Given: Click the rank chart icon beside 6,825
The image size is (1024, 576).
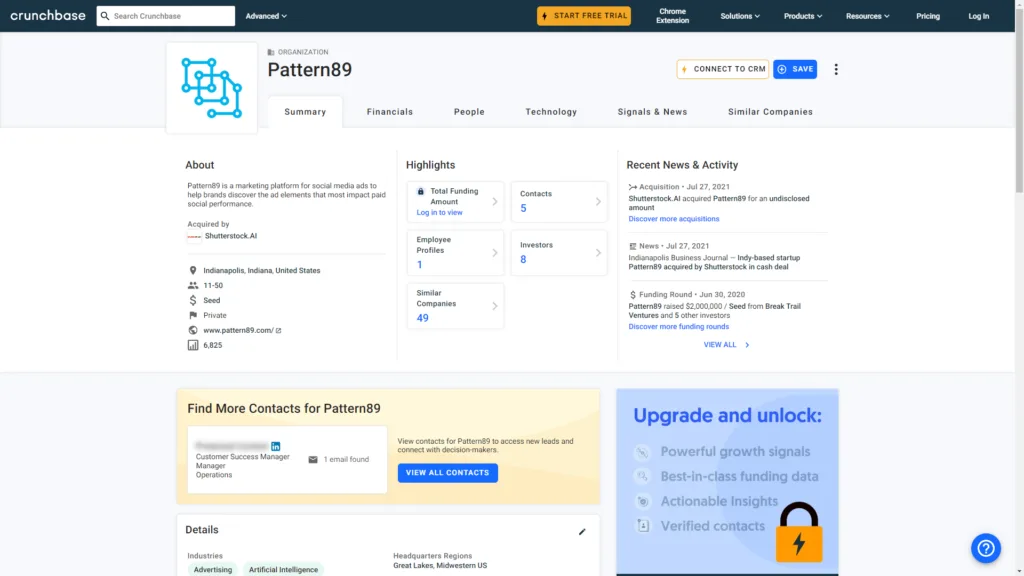Looking at the screenshot, I should click(x=193, y=345).
